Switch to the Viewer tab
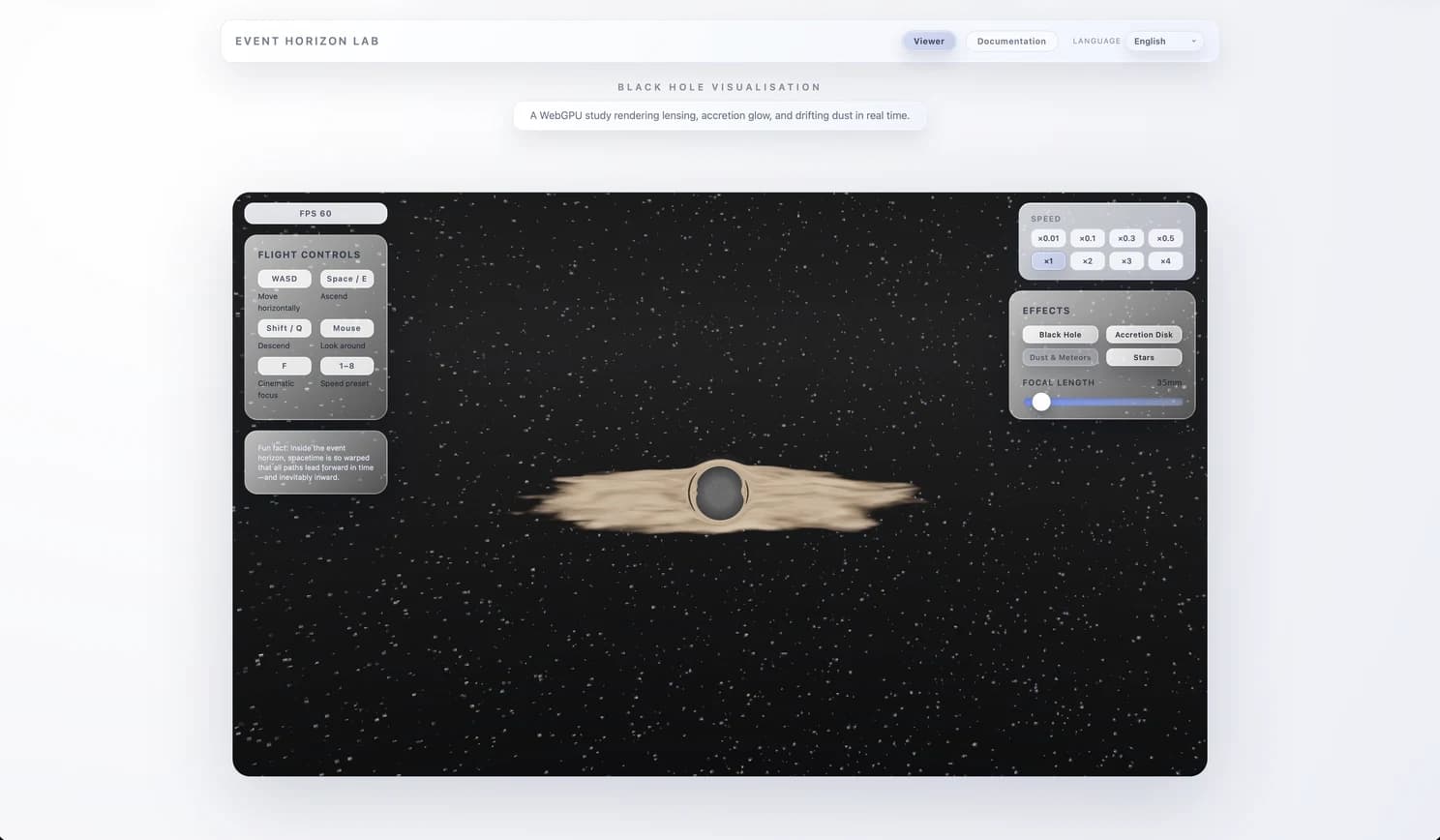1440x840 pixels. (x=929, y=41)
